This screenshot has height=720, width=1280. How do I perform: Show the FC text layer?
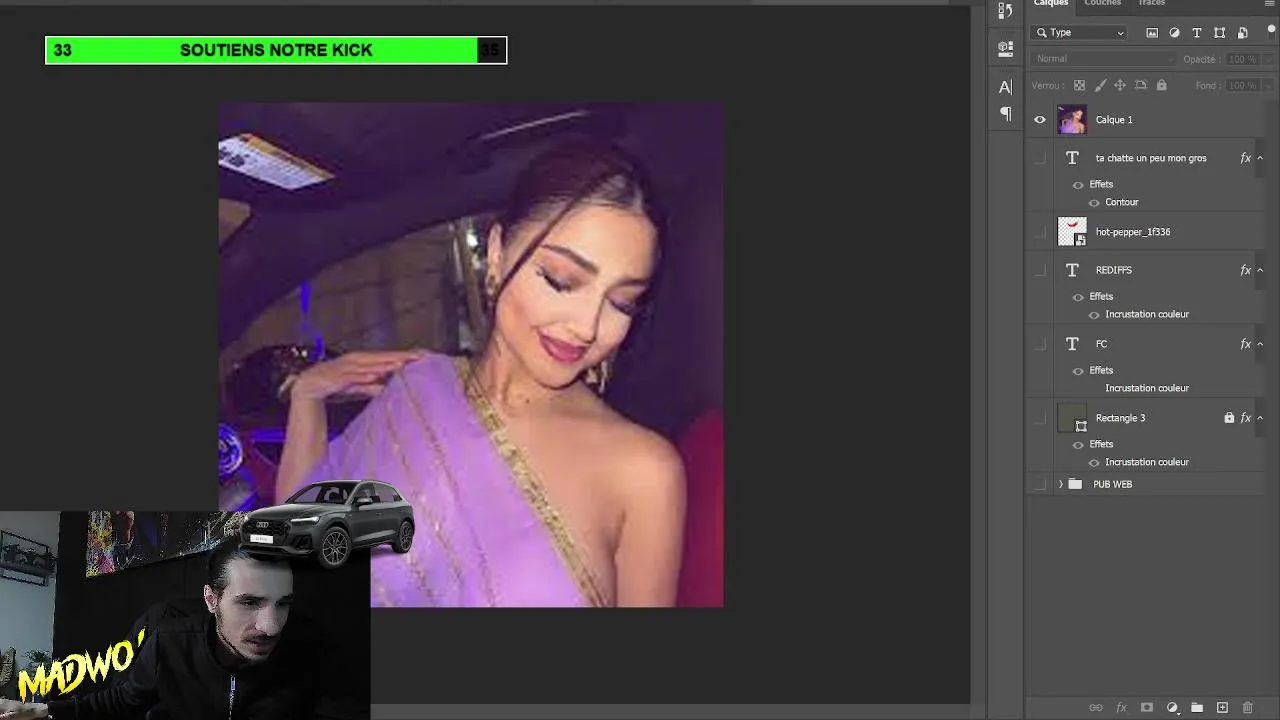(x=1040, y=344)
